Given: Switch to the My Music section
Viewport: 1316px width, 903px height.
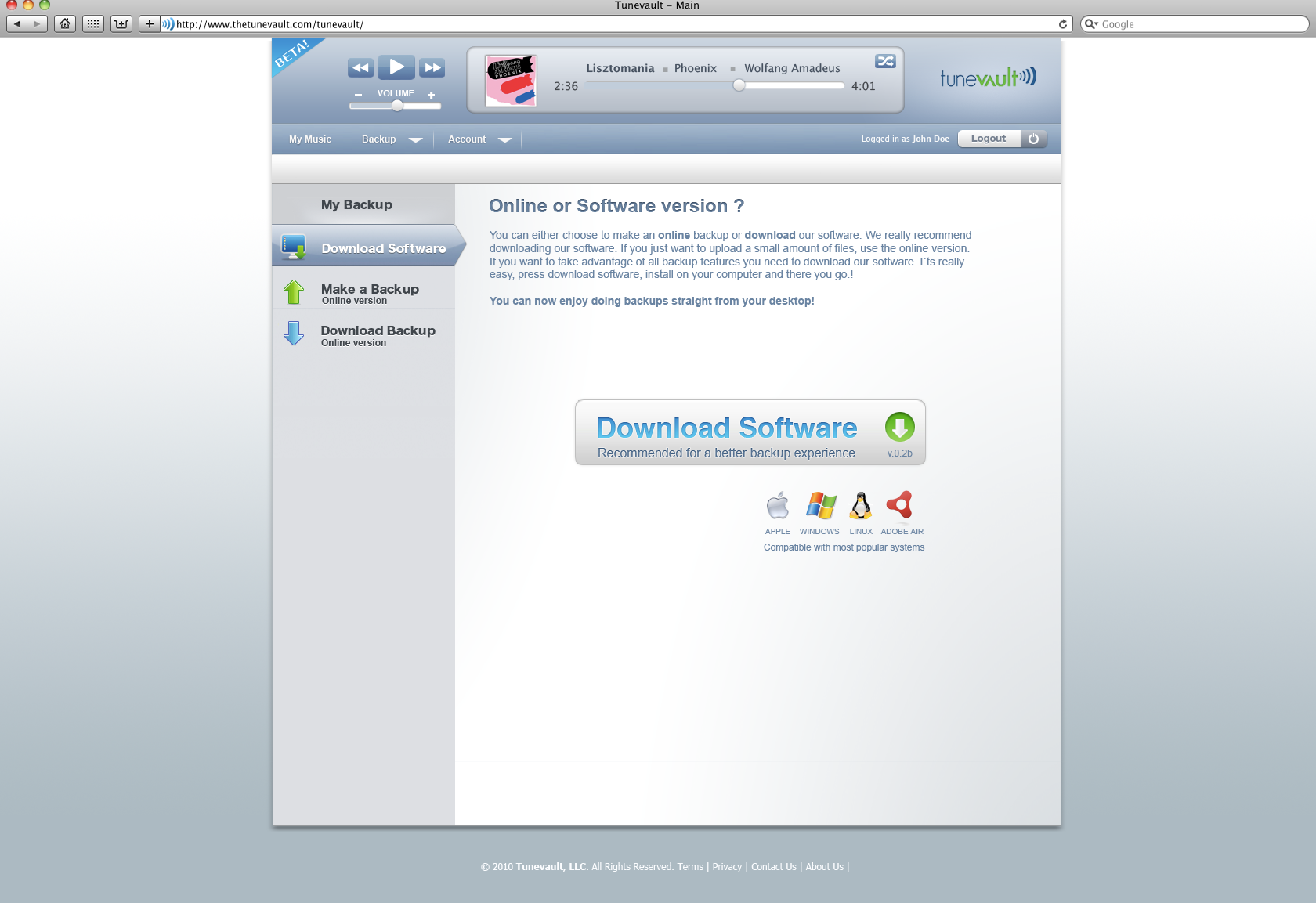Looking at the screenshot, I should [x=309, y=139].
